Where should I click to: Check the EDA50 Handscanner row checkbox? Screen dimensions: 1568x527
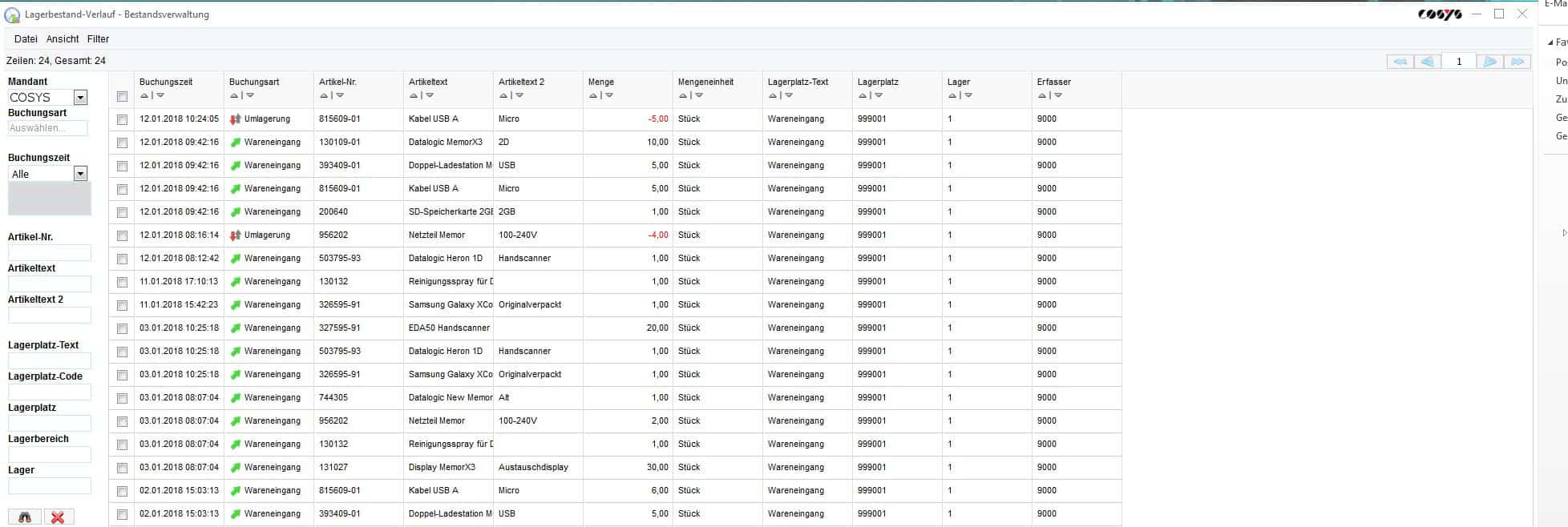[x=122, y=328]
